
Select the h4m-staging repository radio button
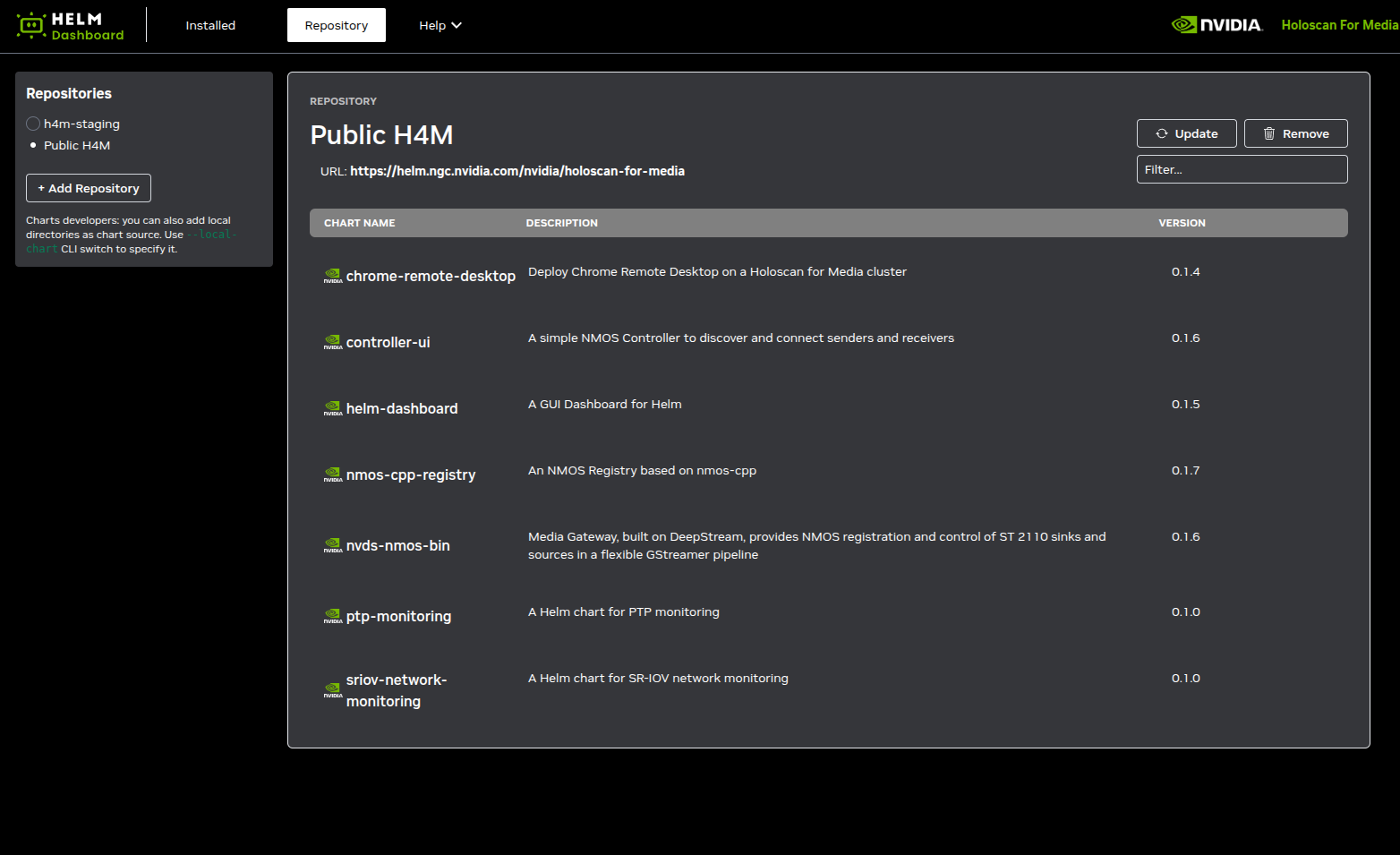(x=33, y=124)
